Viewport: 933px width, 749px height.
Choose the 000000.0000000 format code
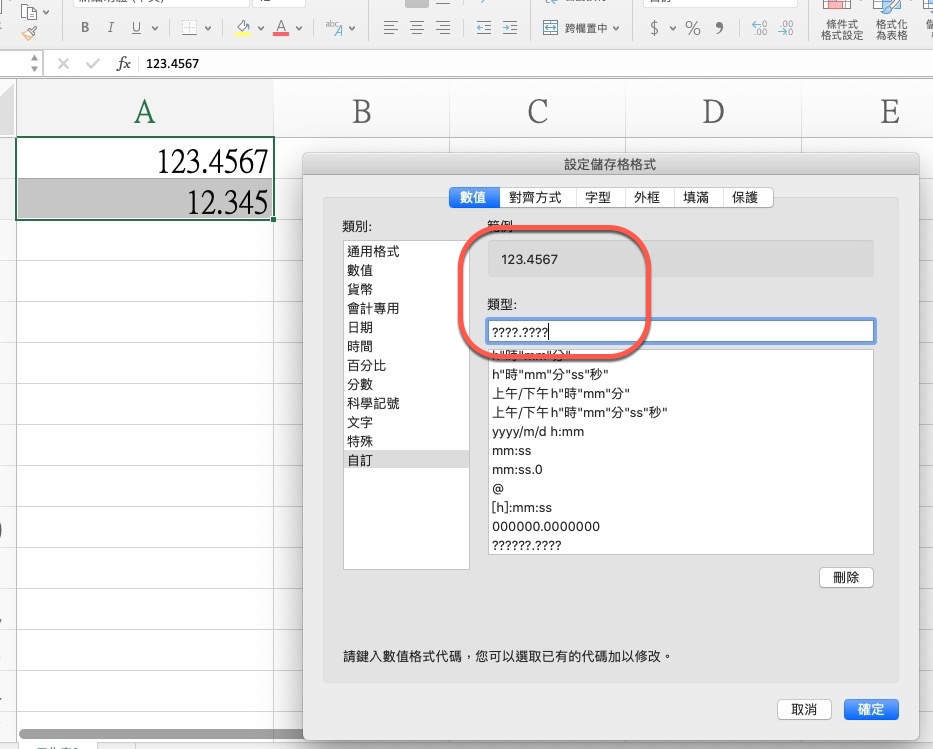[x=546, y=526]
